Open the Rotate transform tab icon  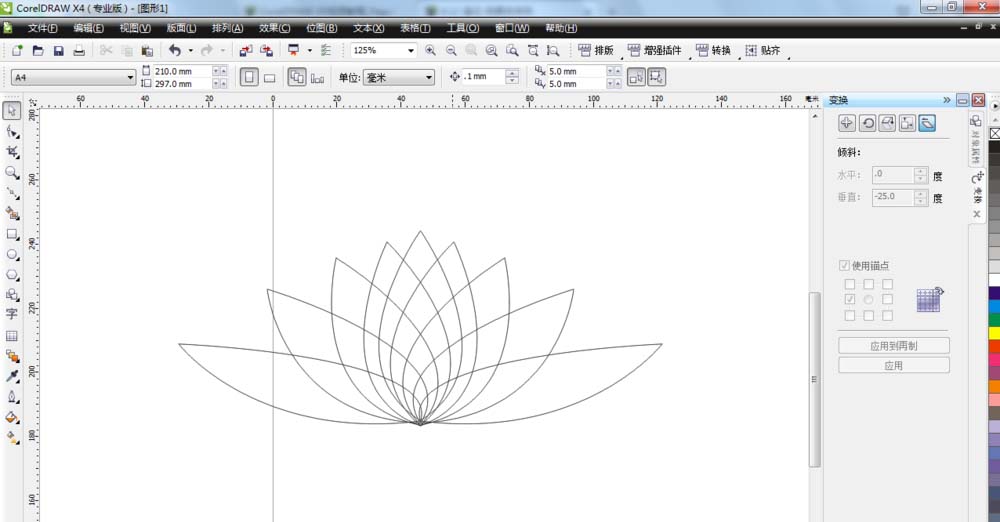(867, 123)
